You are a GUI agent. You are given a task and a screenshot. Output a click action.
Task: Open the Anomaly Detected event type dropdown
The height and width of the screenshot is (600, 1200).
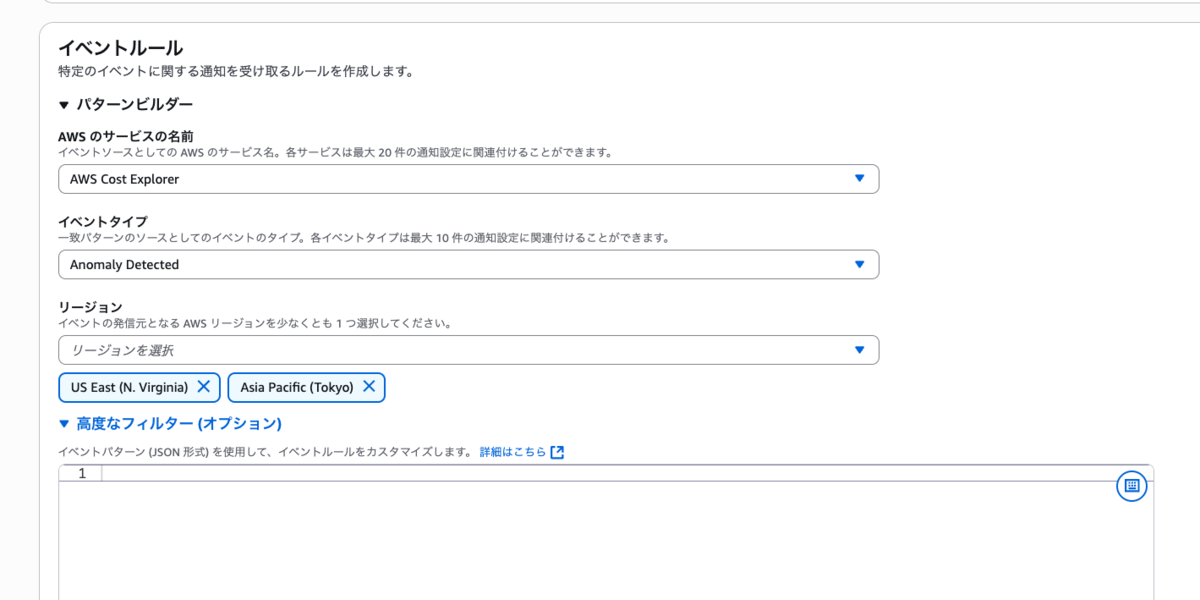click(x=468, y=264)
